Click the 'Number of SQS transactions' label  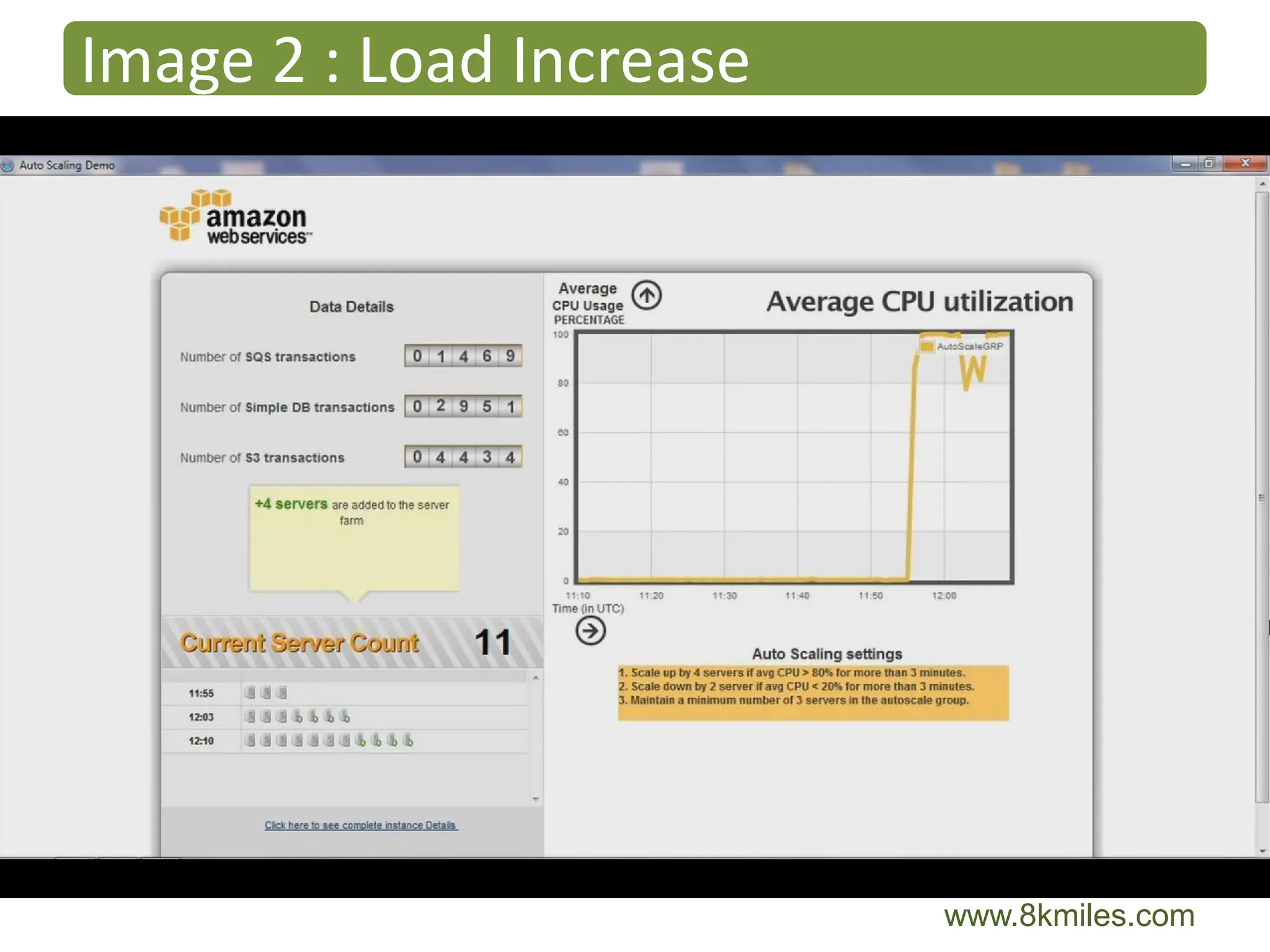268,357
